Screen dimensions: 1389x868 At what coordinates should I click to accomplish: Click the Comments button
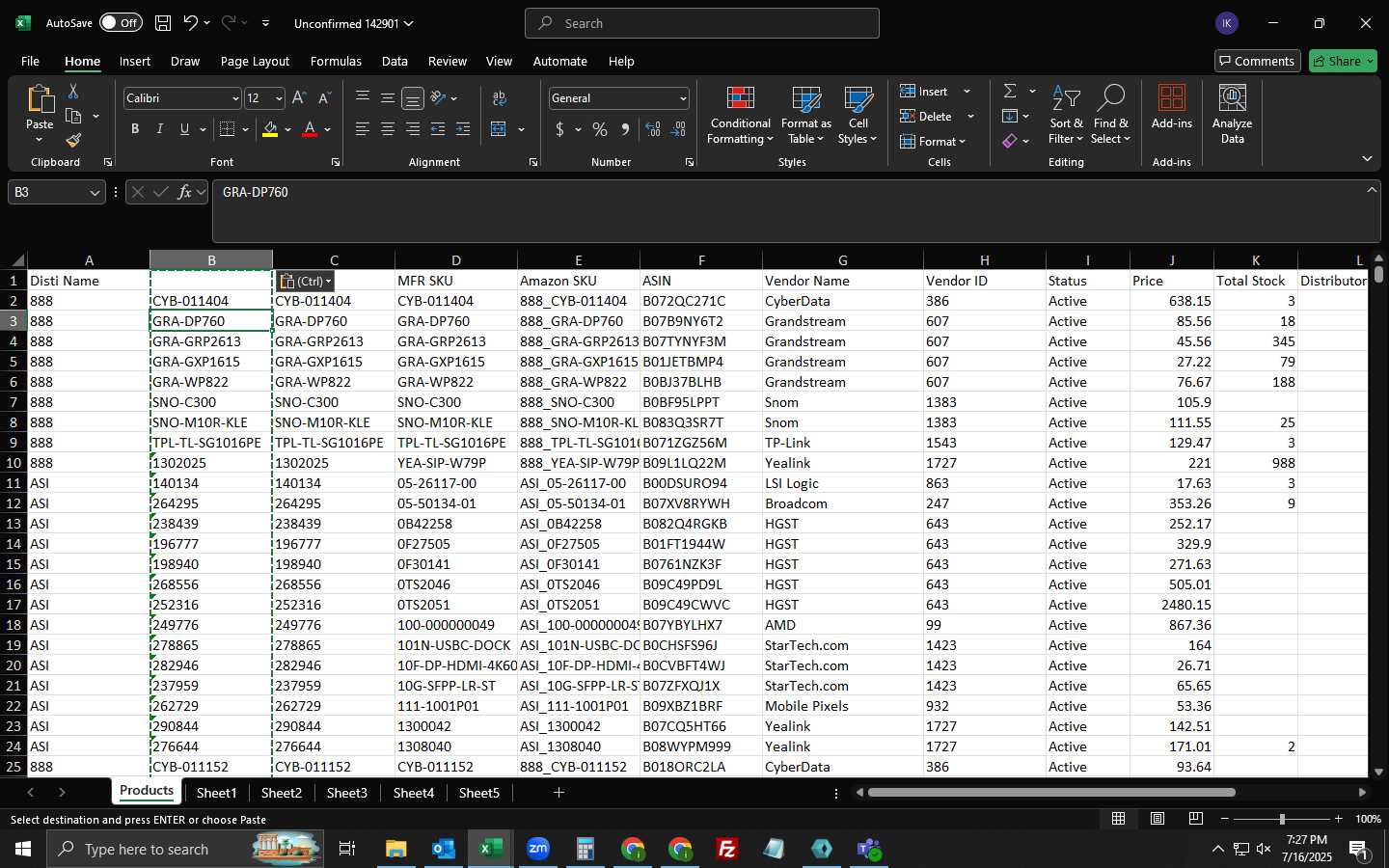click(1257, 61)
